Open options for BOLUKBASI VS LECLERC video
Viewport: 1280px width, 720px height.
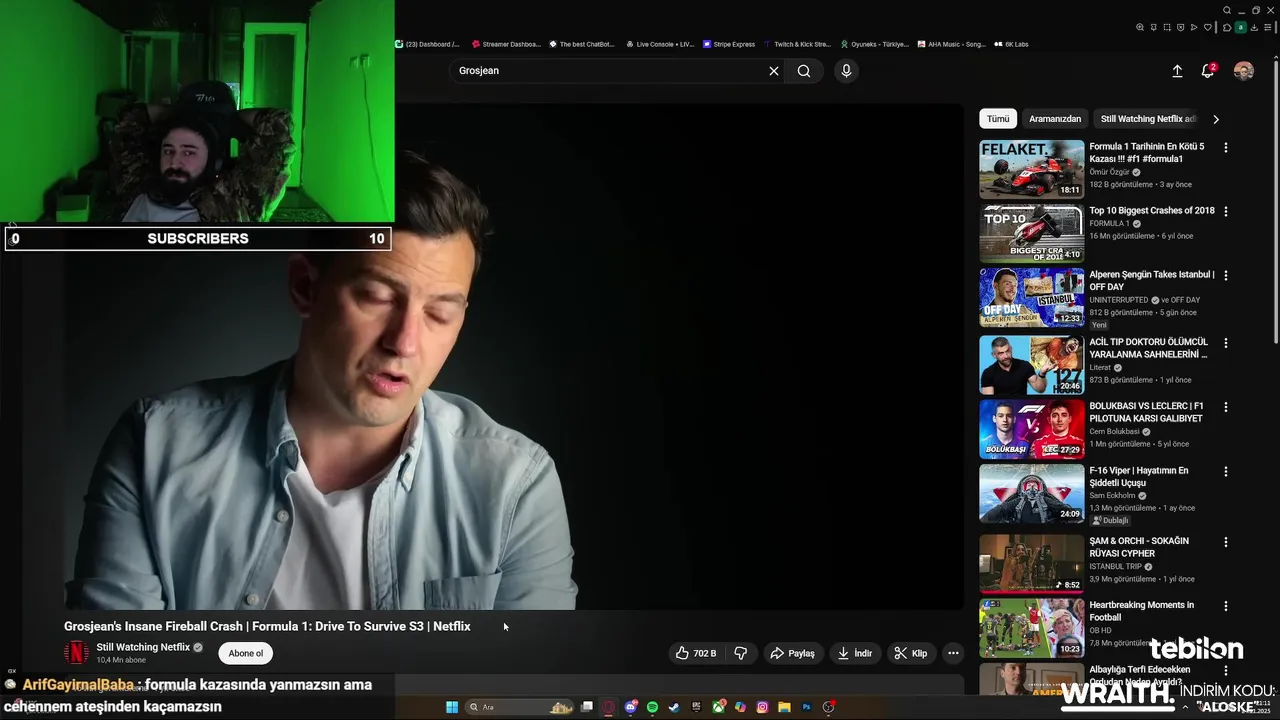[x=1226, y=407]
